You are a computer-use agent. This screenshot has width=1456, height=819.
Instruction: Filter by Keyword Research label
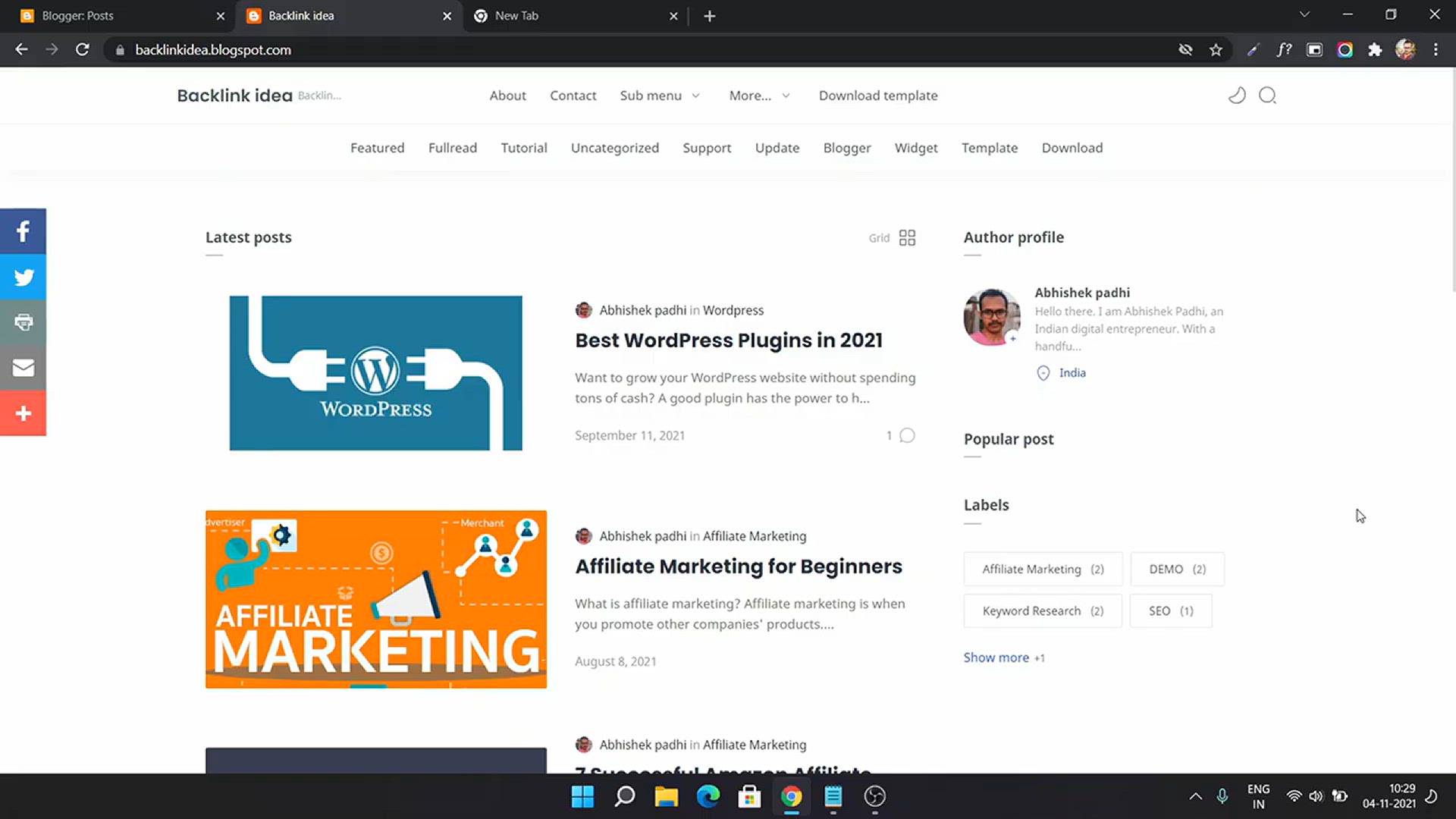1043,611
